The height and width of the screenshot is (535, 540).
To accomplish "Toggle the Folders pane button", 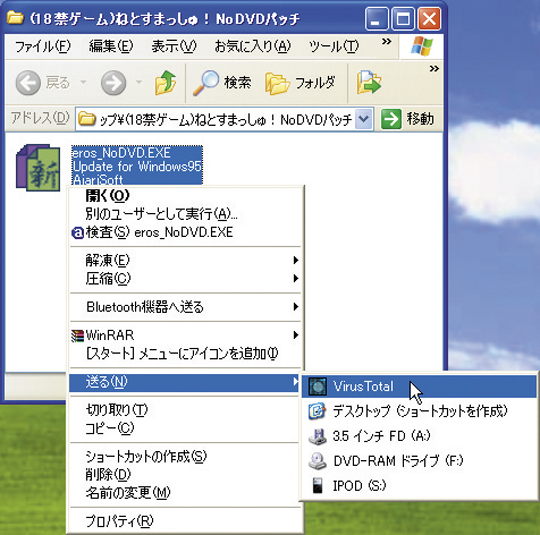I will [x=300, y=83].
